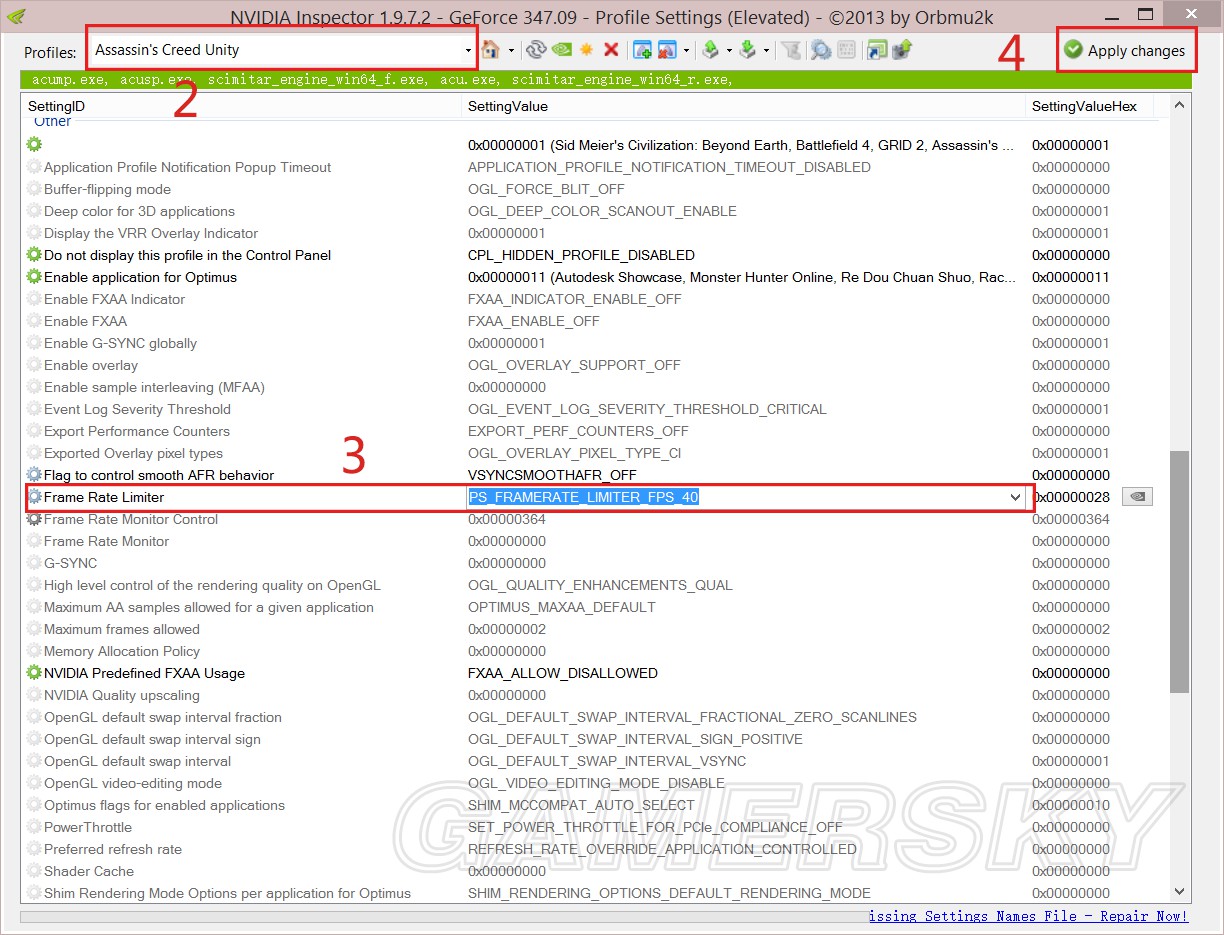1224x935 pixels.
Task: Select the Enable FXAA Indicator setting
Action: pyautogui.click(x=114, y=299)
